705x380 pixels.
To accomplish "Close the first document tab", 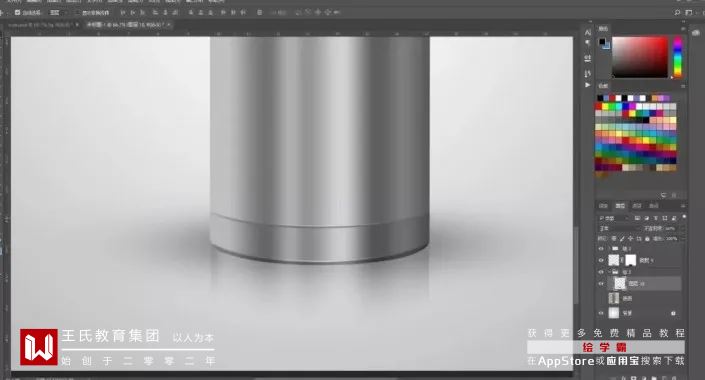I will pyautogui.click(x=77, y=25).
